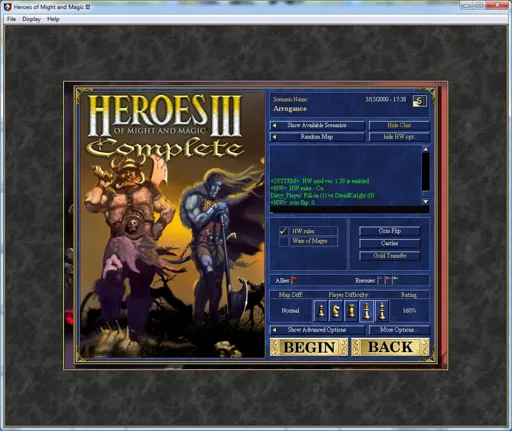Open the File menu
This screenshot has height=431, width=512.
point(11,19)
